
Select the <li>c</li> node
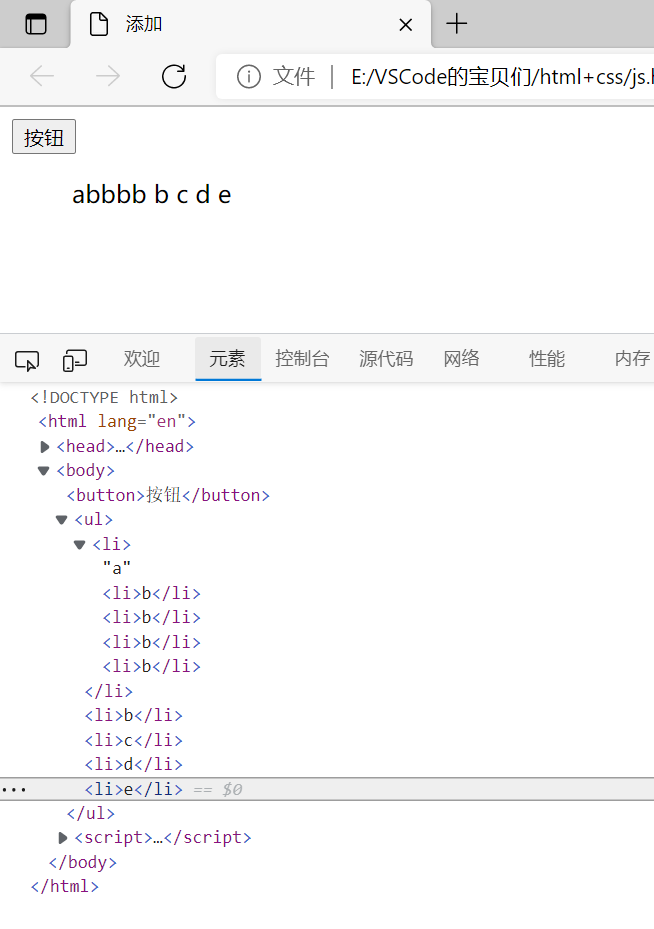tap(134, 740)
